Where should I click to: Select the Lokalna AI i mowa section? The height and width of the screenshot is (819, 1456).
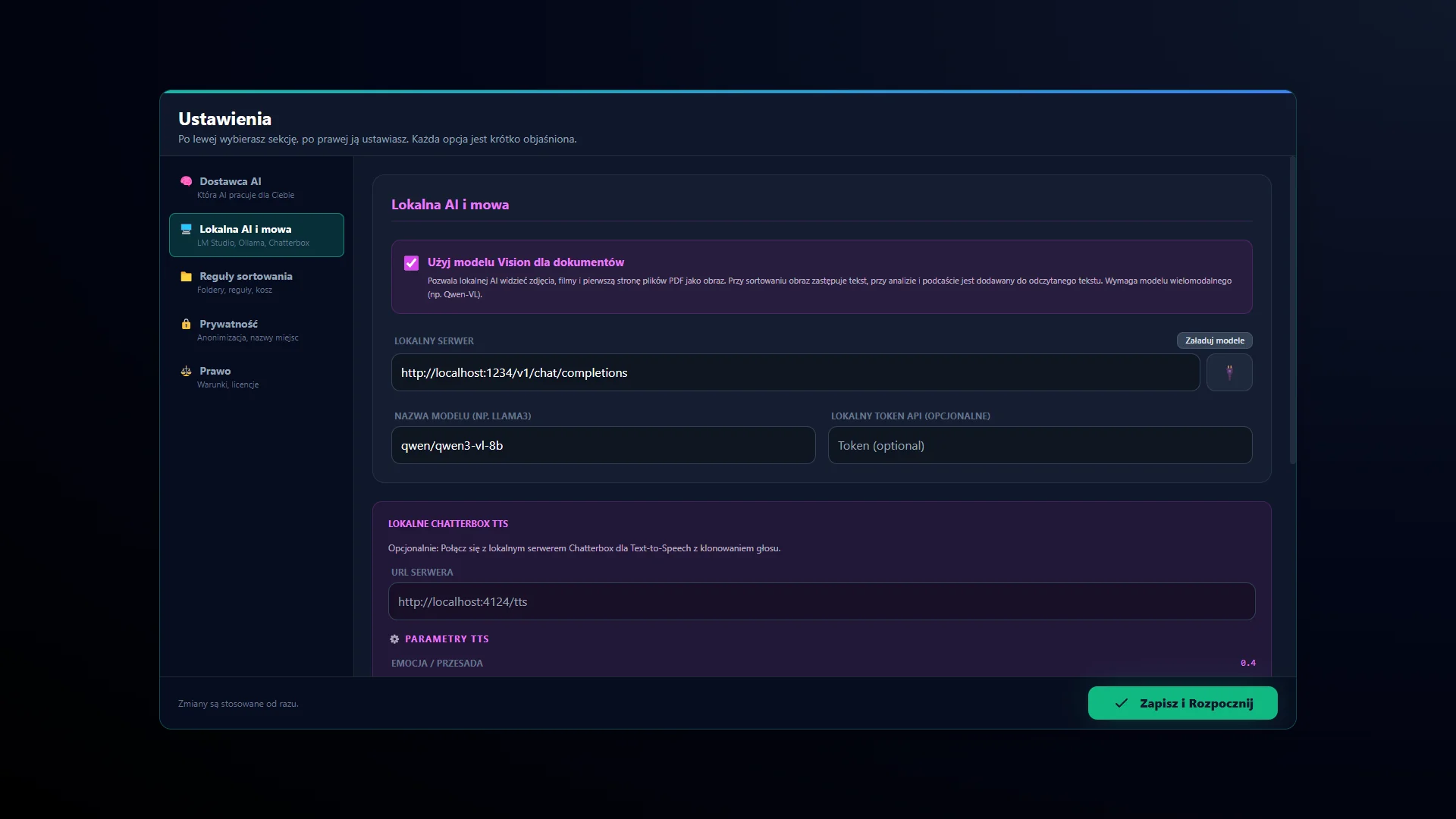pyautogui.click(x=256, y=235)
